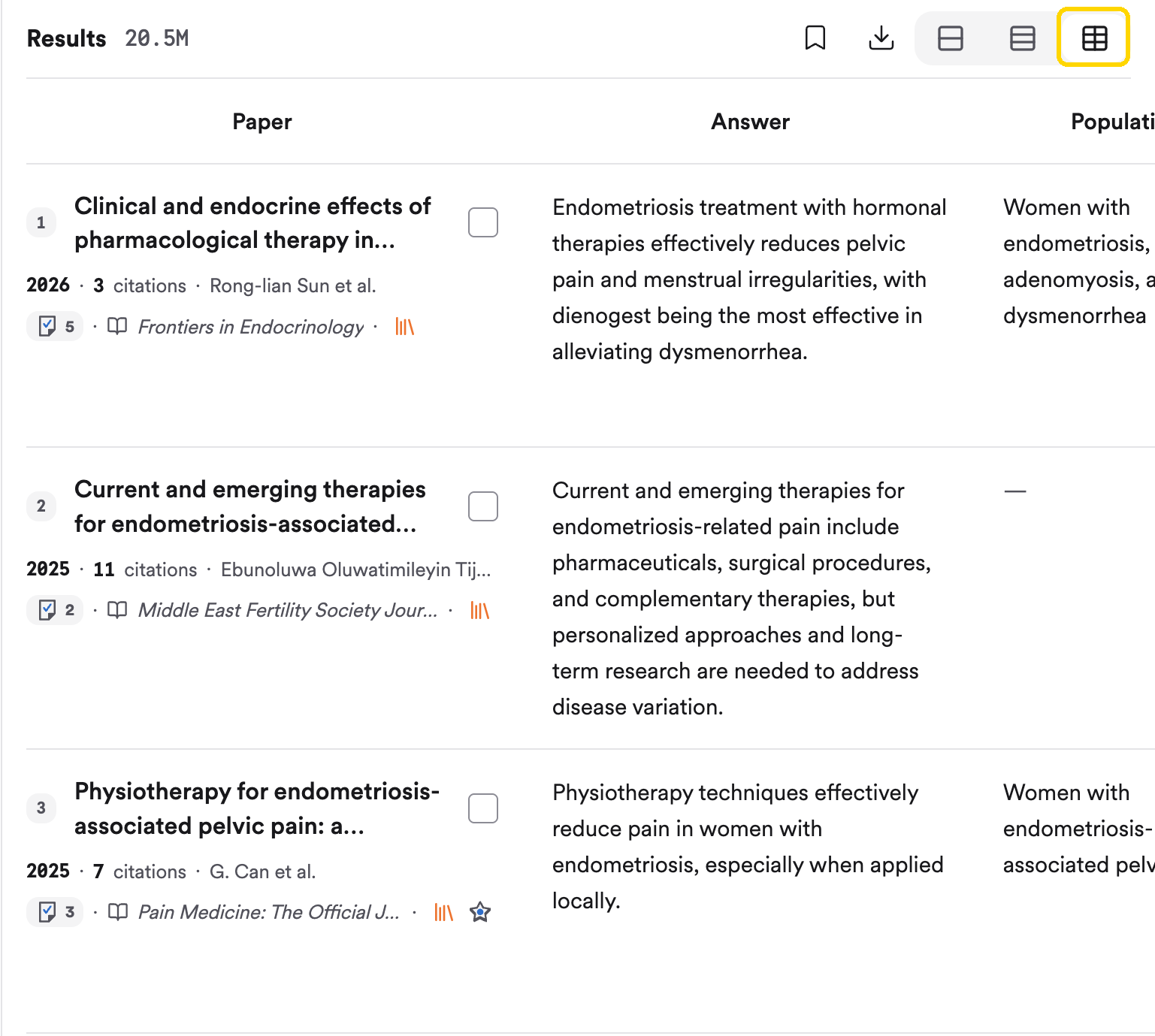1155x1036 pixels.
Task: Click orange library icon next to Pain Medicine
Action: pos(444,912)
